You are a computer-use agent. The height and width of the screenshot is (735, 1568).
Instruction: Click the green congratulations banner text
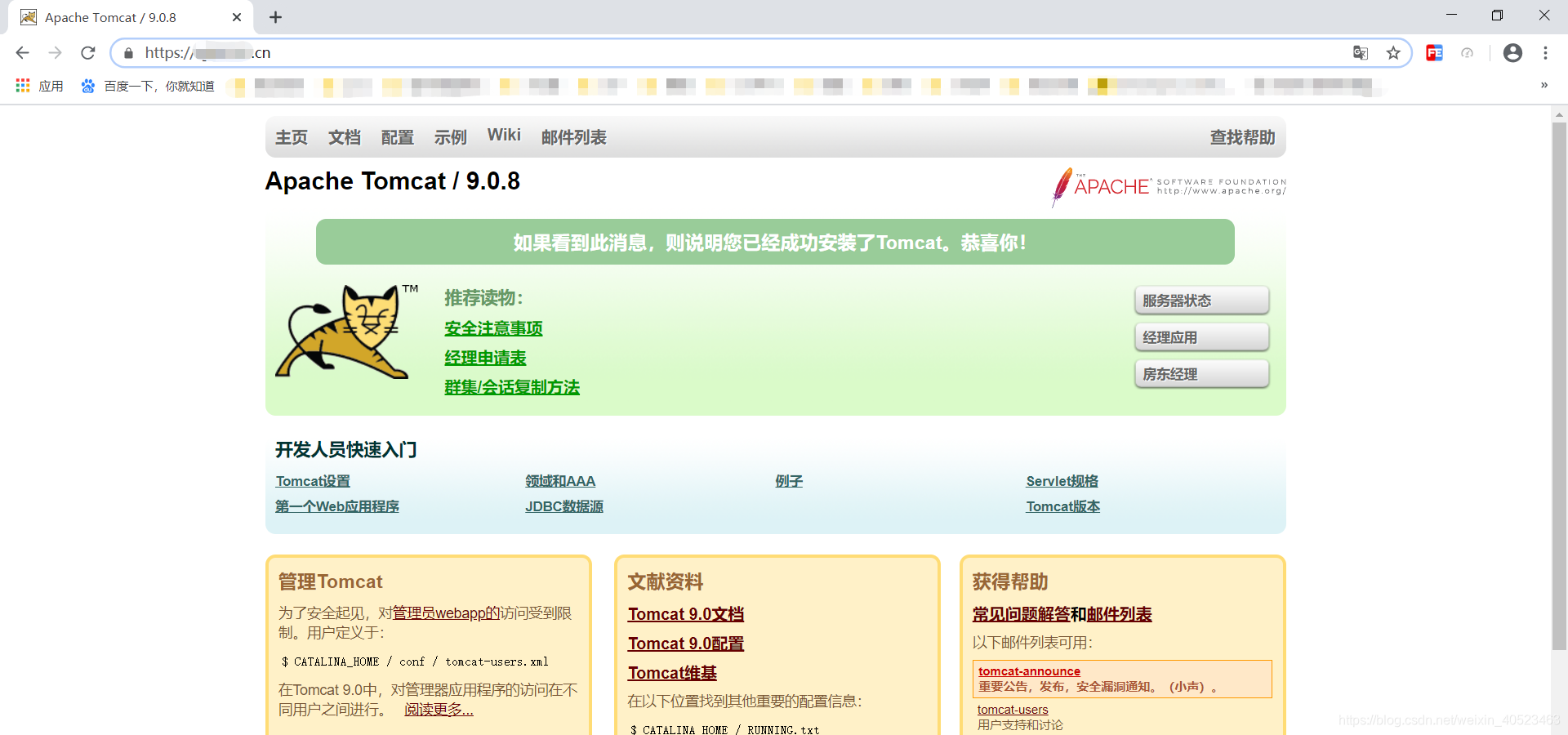pos(769,243)
